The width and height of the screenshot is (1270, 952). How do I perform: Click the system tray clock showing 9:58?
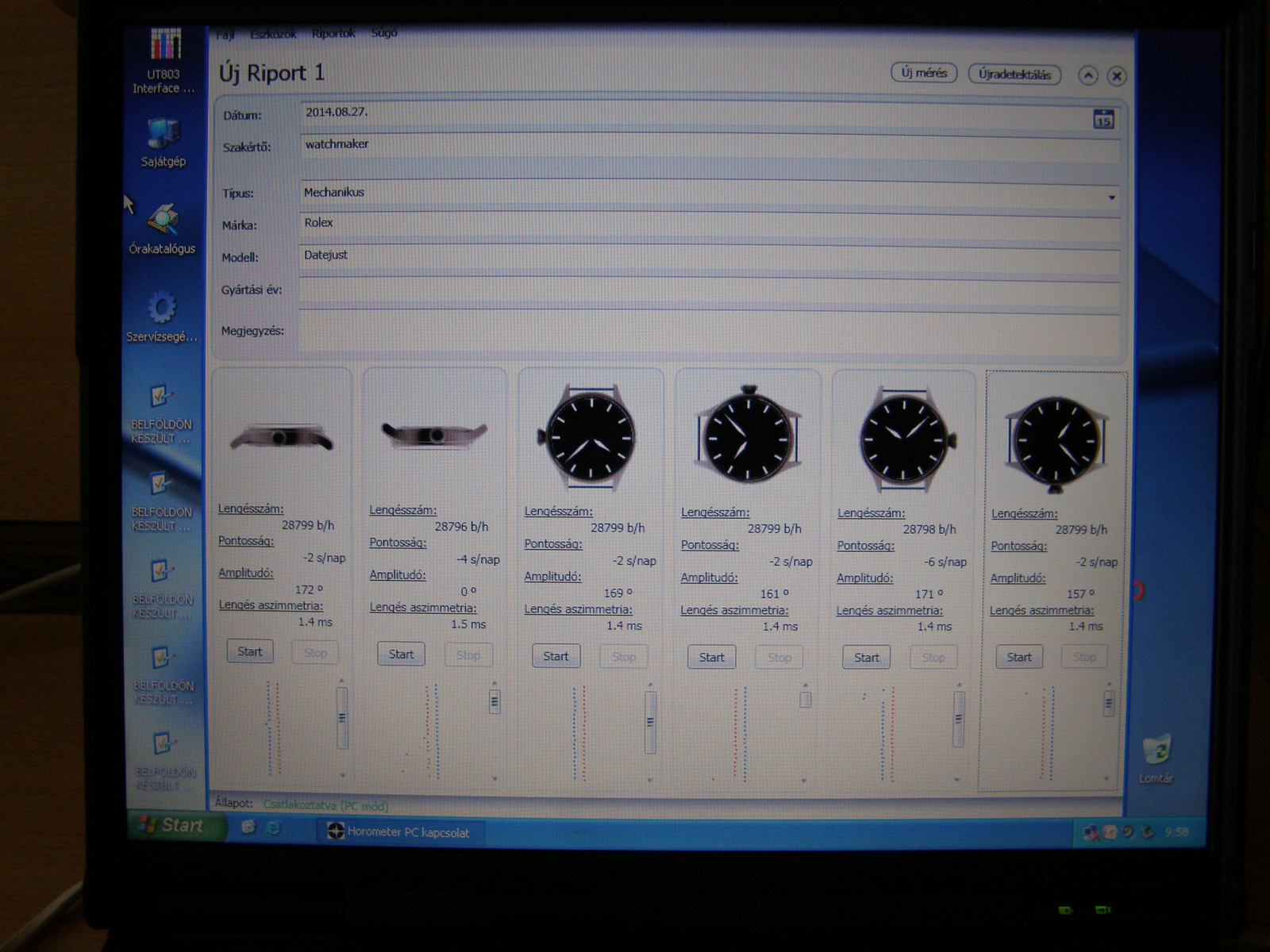pos(1176,832)
